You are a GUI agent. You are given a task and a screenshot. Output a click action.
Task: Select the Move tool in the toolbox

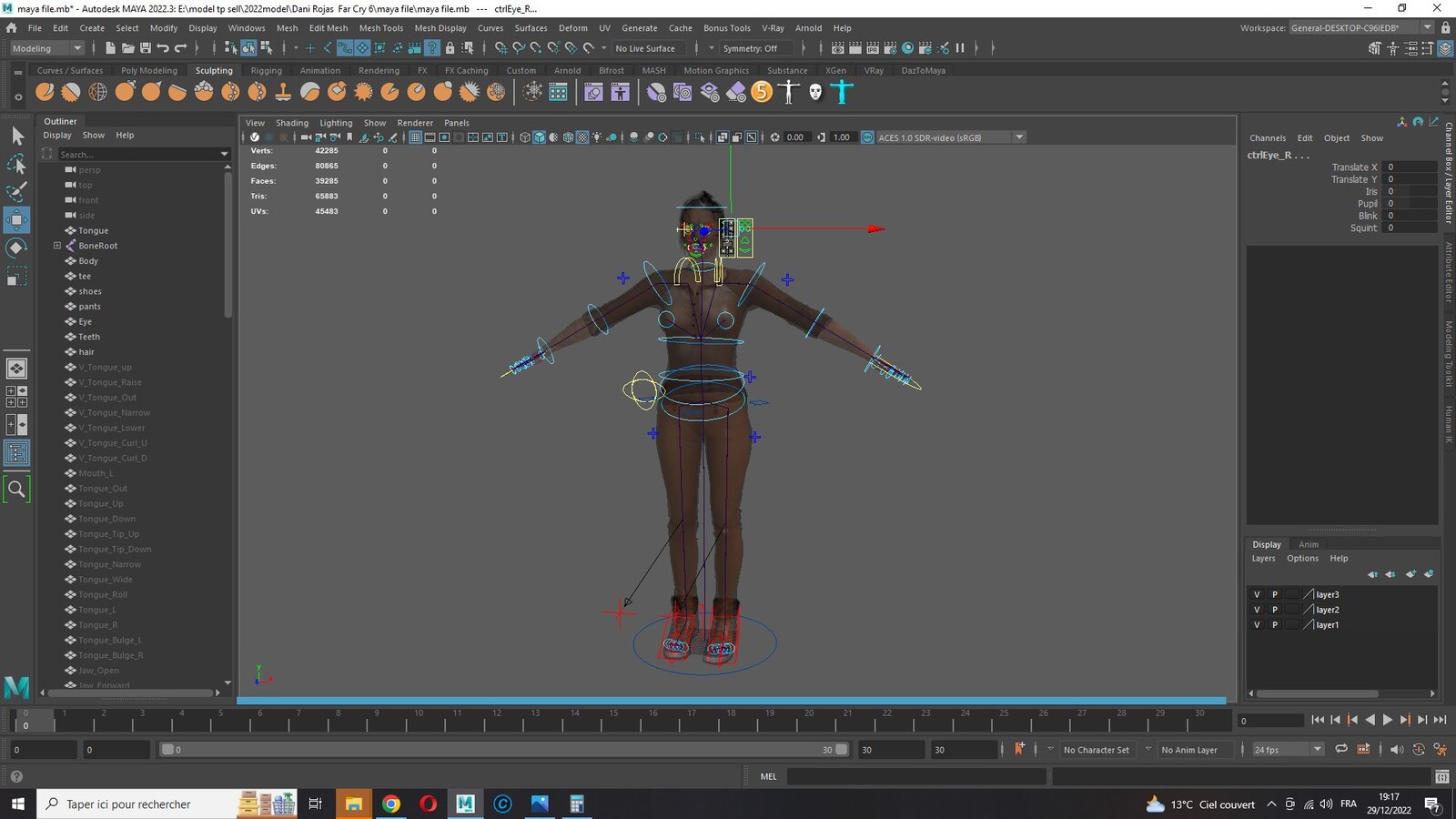coord(16,219)
